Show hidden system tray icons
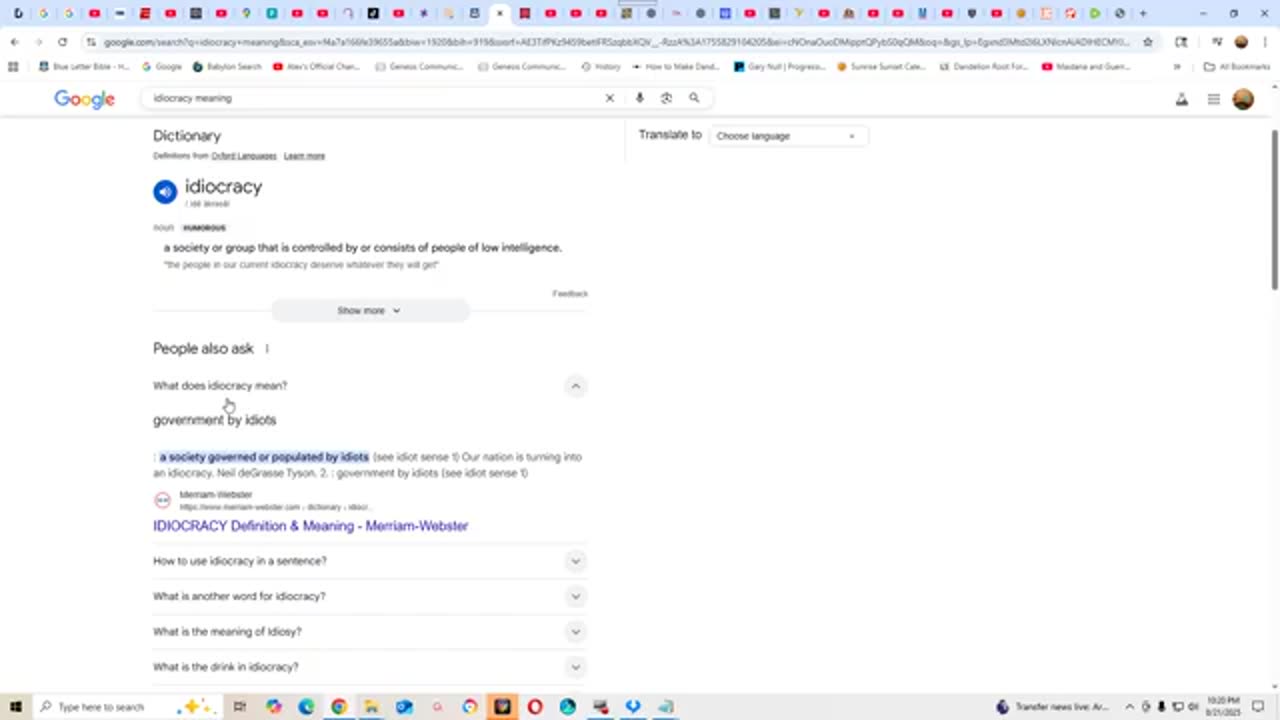This screenshot has height=720, width=1280. tap(1130, 706)
